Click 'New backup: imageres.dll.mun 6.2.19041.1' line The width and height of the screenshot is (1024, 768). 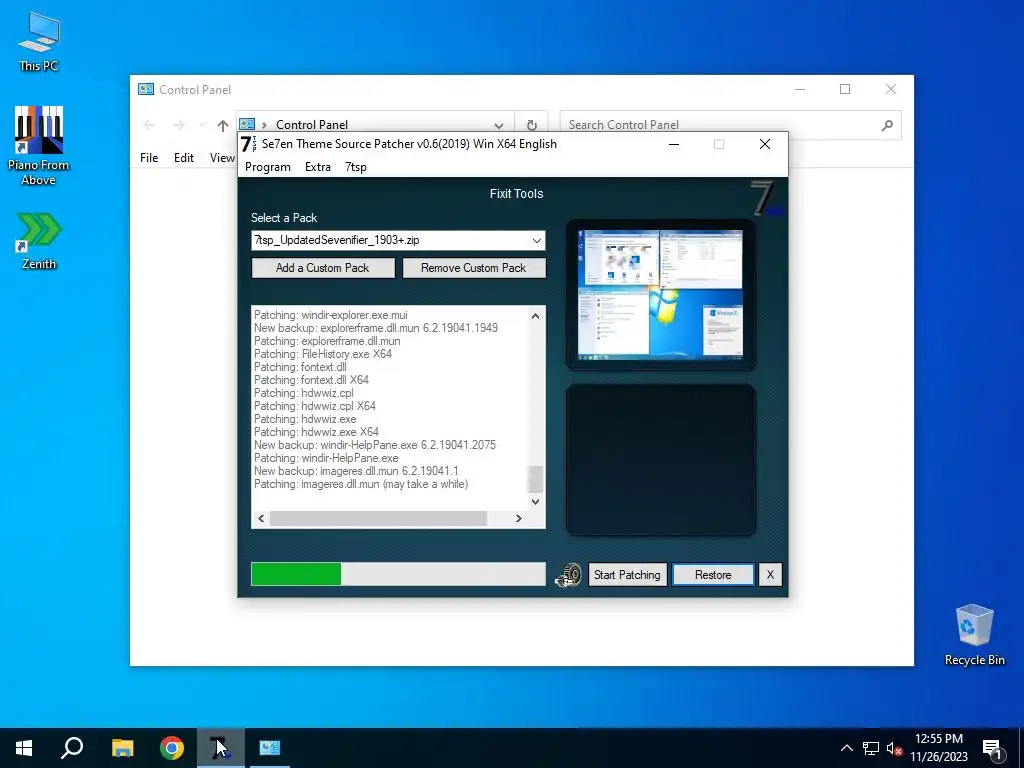(x=356, y=471)
